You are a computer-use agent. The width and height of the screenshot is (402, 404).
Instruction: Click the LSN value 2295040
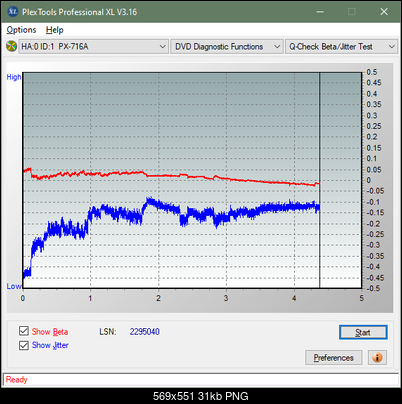[145, 332]
